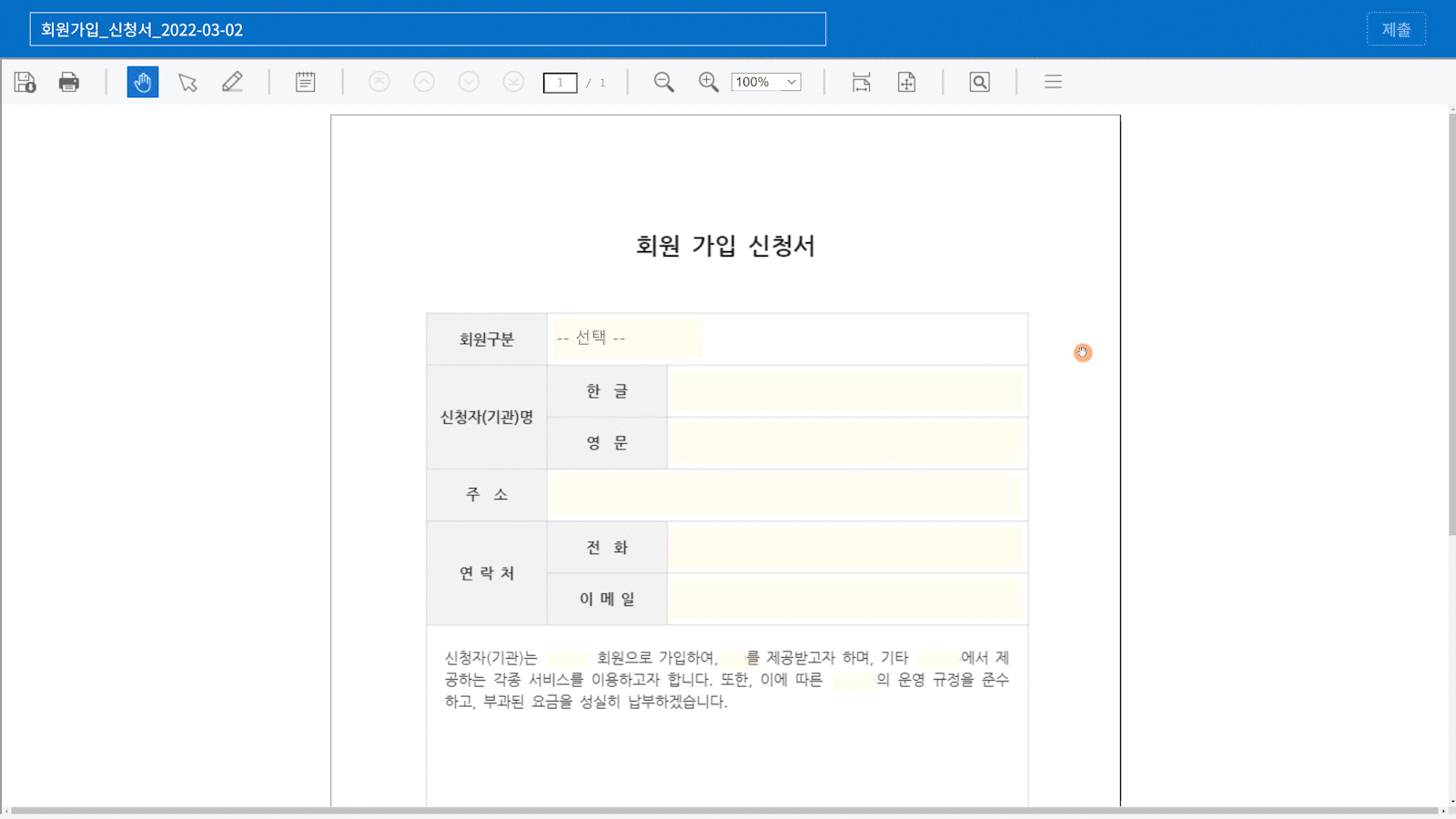Click the save document icon
1456x819 pixels.
pos(25,82)
